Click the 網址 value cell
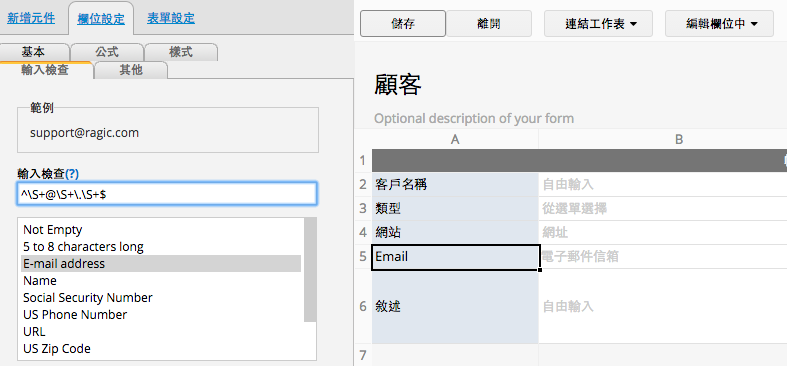The height and width of the screenshot is (366, 787). (663, 232)
